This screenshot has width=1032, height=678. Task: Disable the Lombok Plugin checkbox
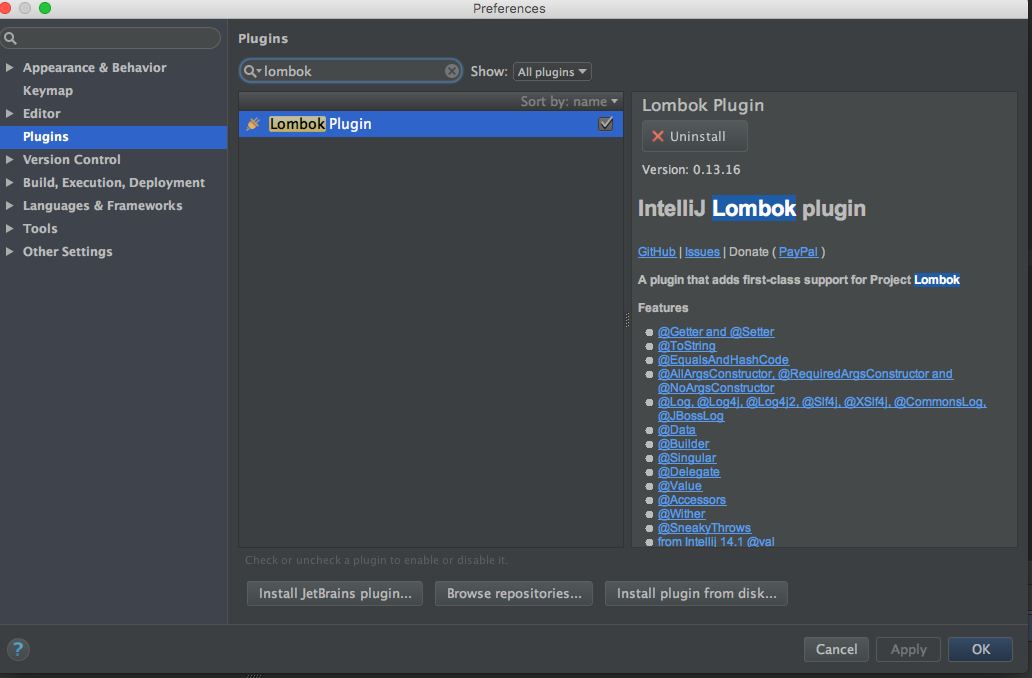click(x=606, y=124)
